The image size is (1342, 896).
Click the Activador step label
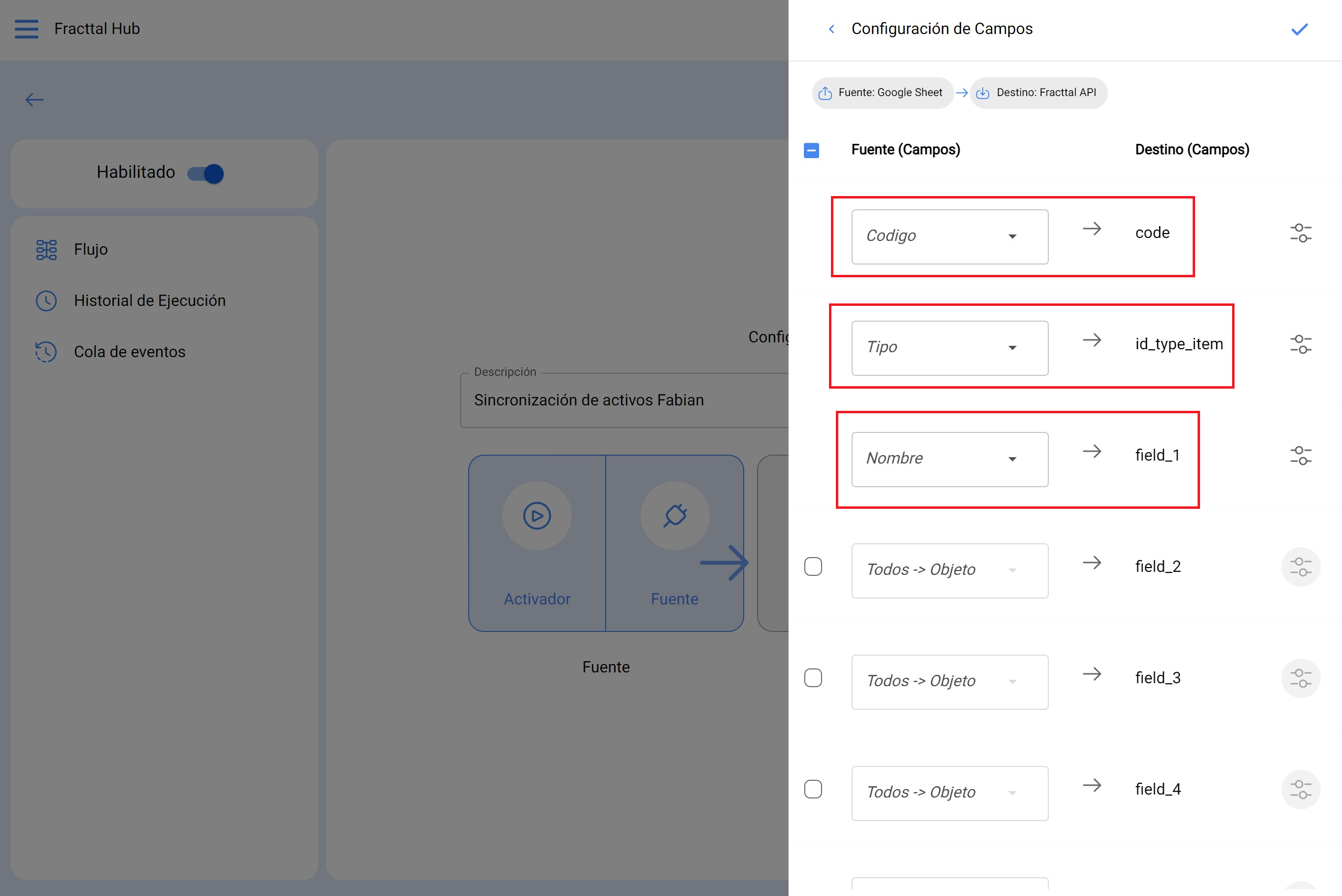tap(537, 599)
